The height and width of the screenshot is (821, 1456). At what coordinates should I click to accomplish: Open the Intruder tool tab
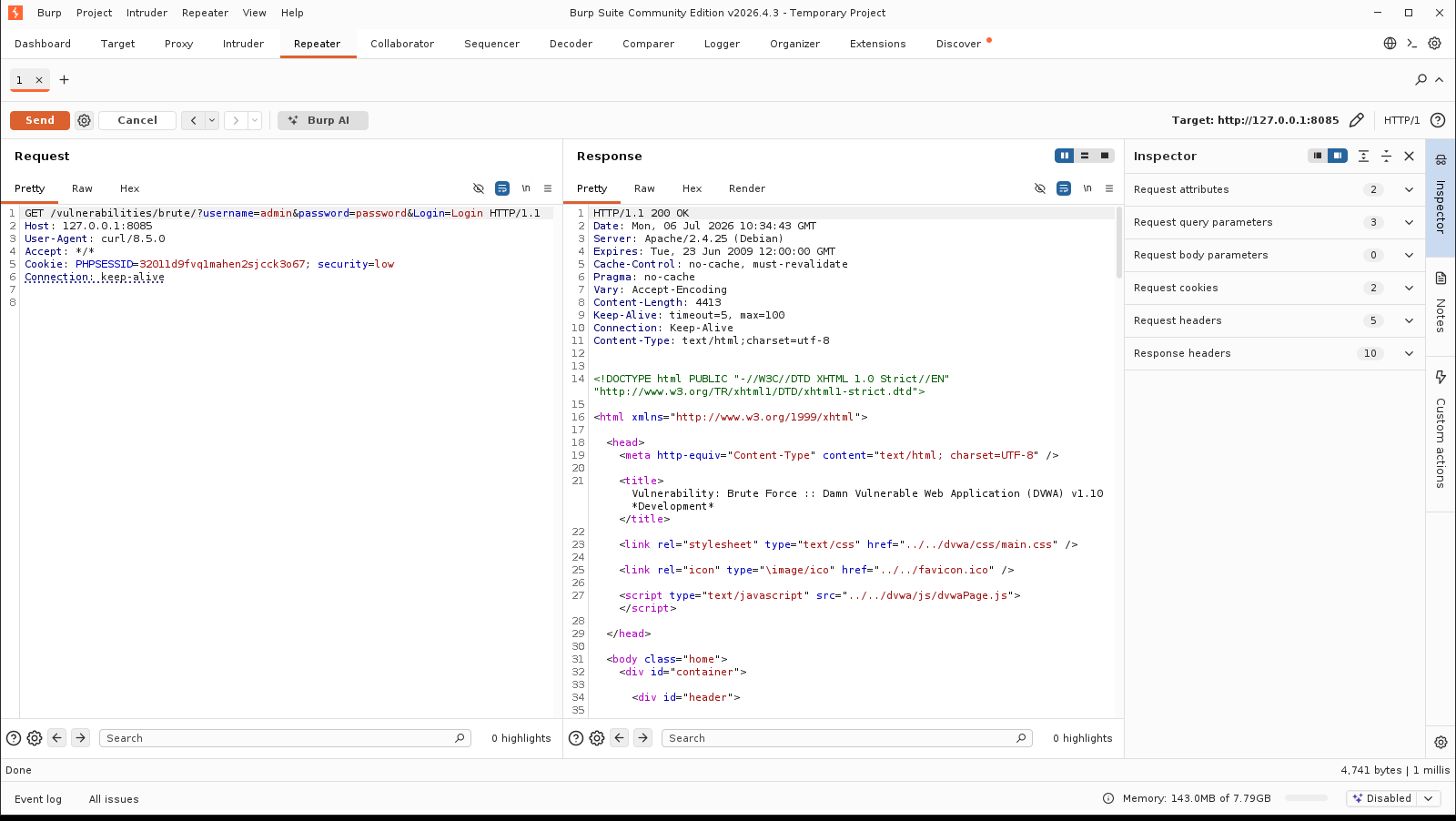click(243, 44)
